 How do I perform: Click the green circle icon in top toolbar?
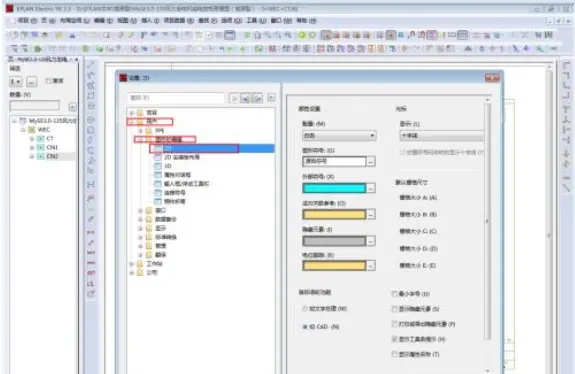302,35
